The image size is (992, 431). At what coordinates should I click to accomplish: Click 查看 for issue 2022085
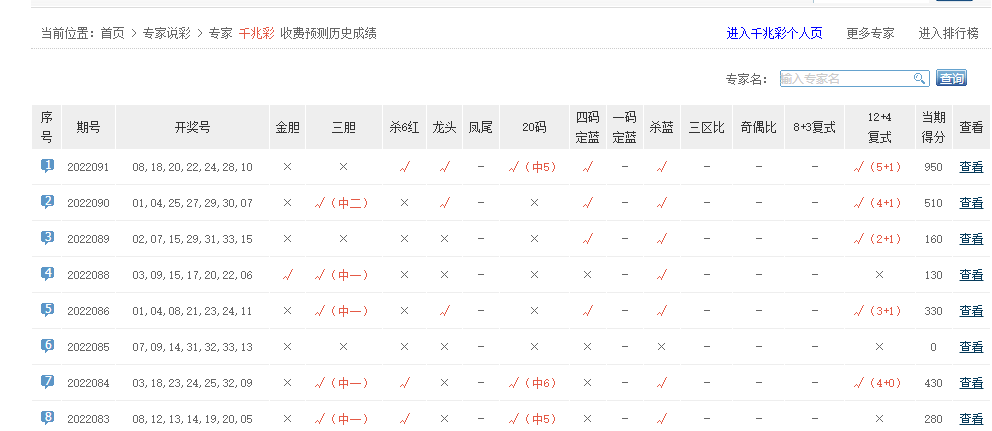point(970,347)
